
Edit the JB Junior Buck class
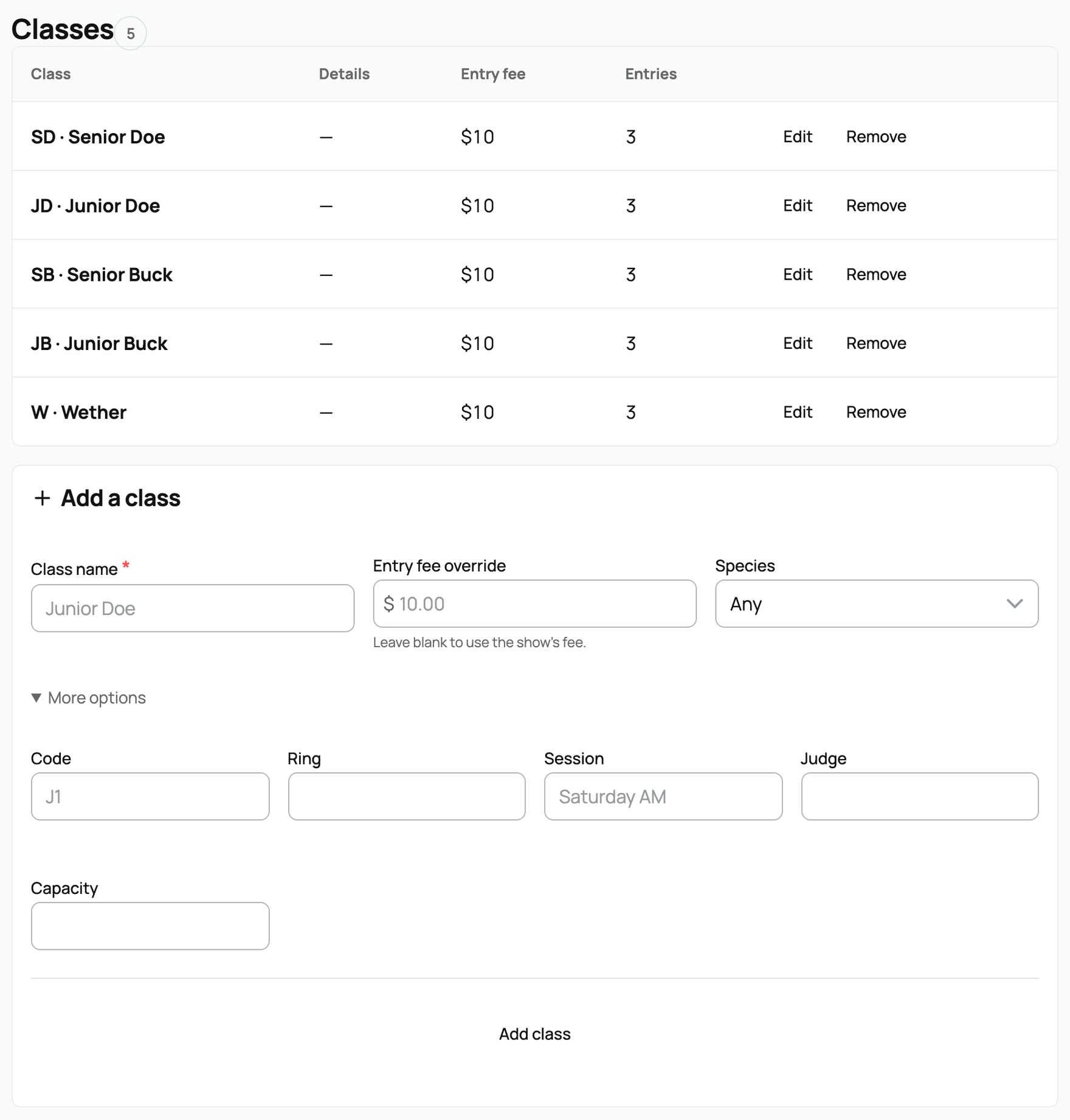click(x=797, y=343)
